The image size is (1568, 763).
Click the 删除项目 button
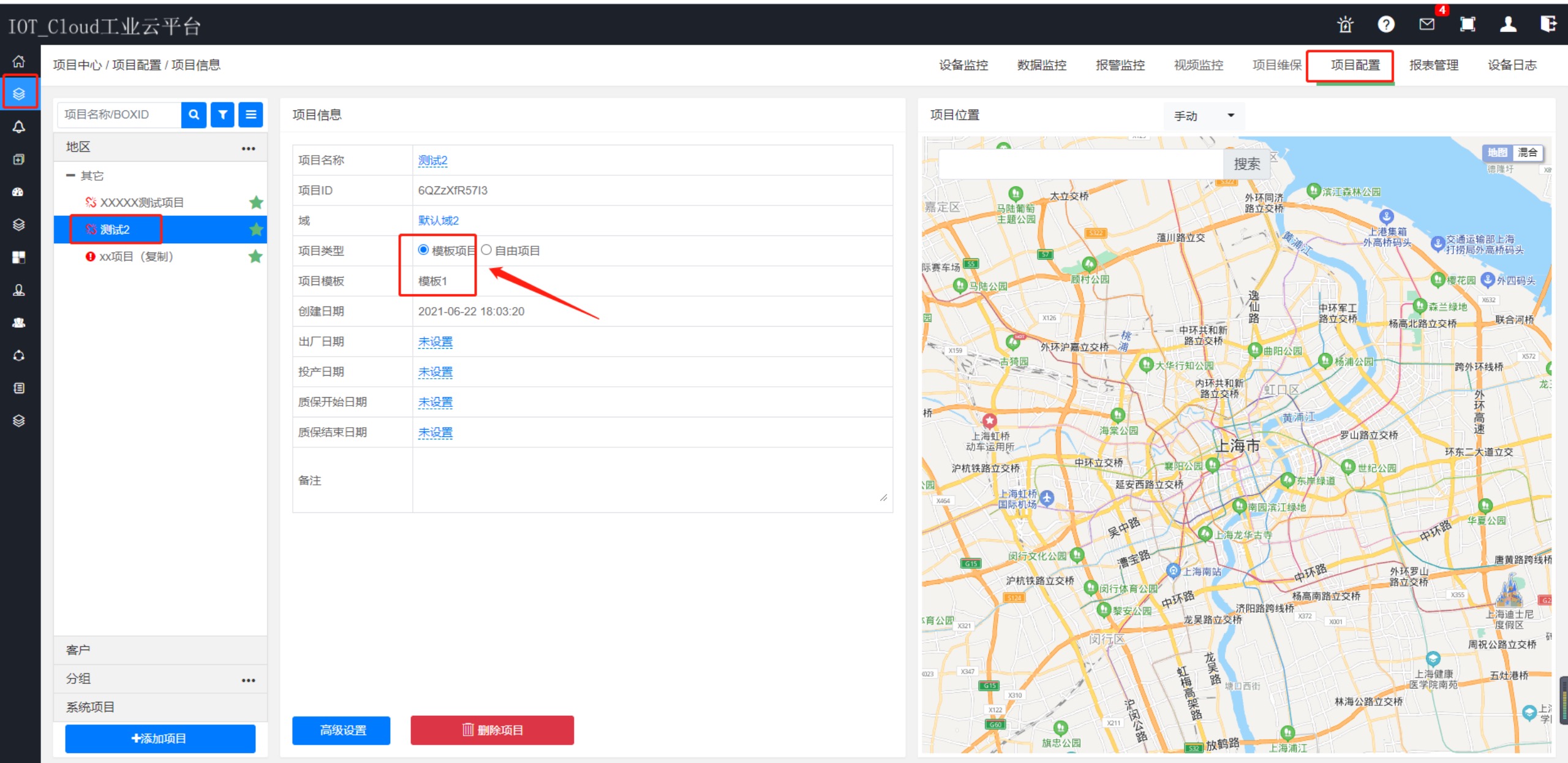pyautogui.click(x=492, y=730)
